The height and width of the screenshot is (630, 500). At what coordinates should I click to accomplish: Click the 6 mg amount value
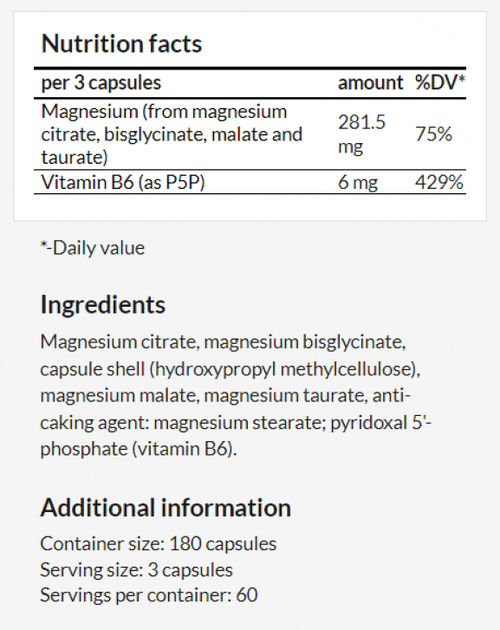pos(358,183)
